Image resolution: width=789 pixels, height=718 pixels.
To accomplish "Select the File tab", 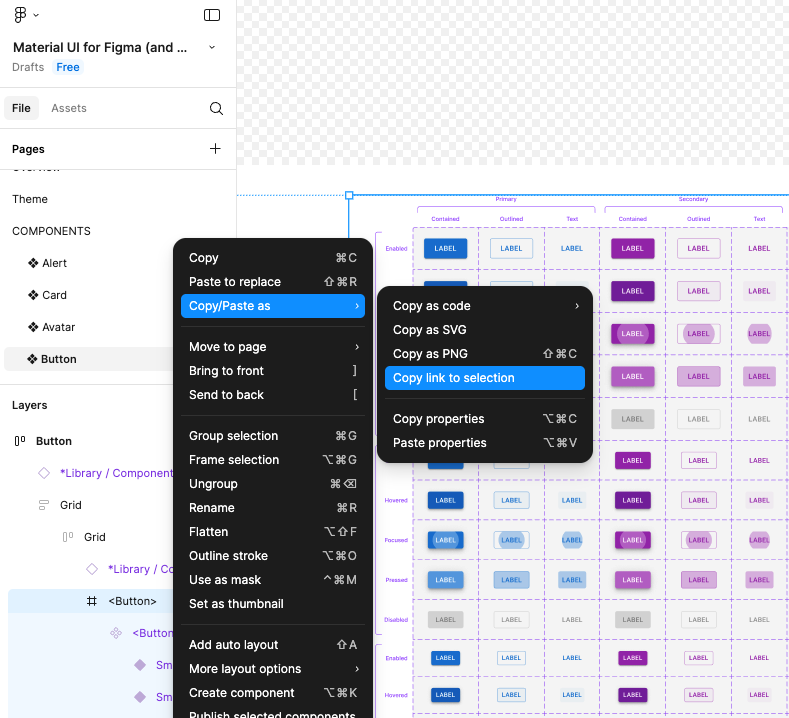I will (21, 108).
